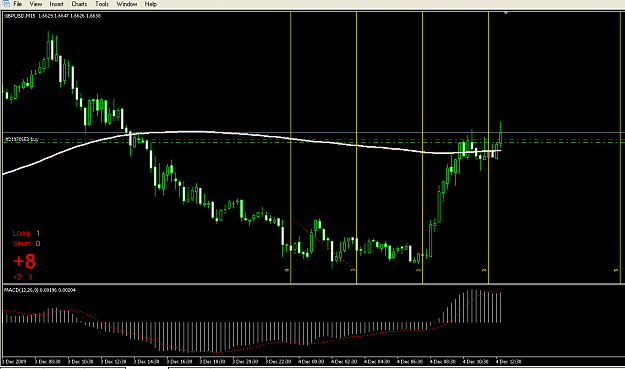Click the small red '+2' value
The width and height of the screenshot is (625, 369).
point(17,277)
